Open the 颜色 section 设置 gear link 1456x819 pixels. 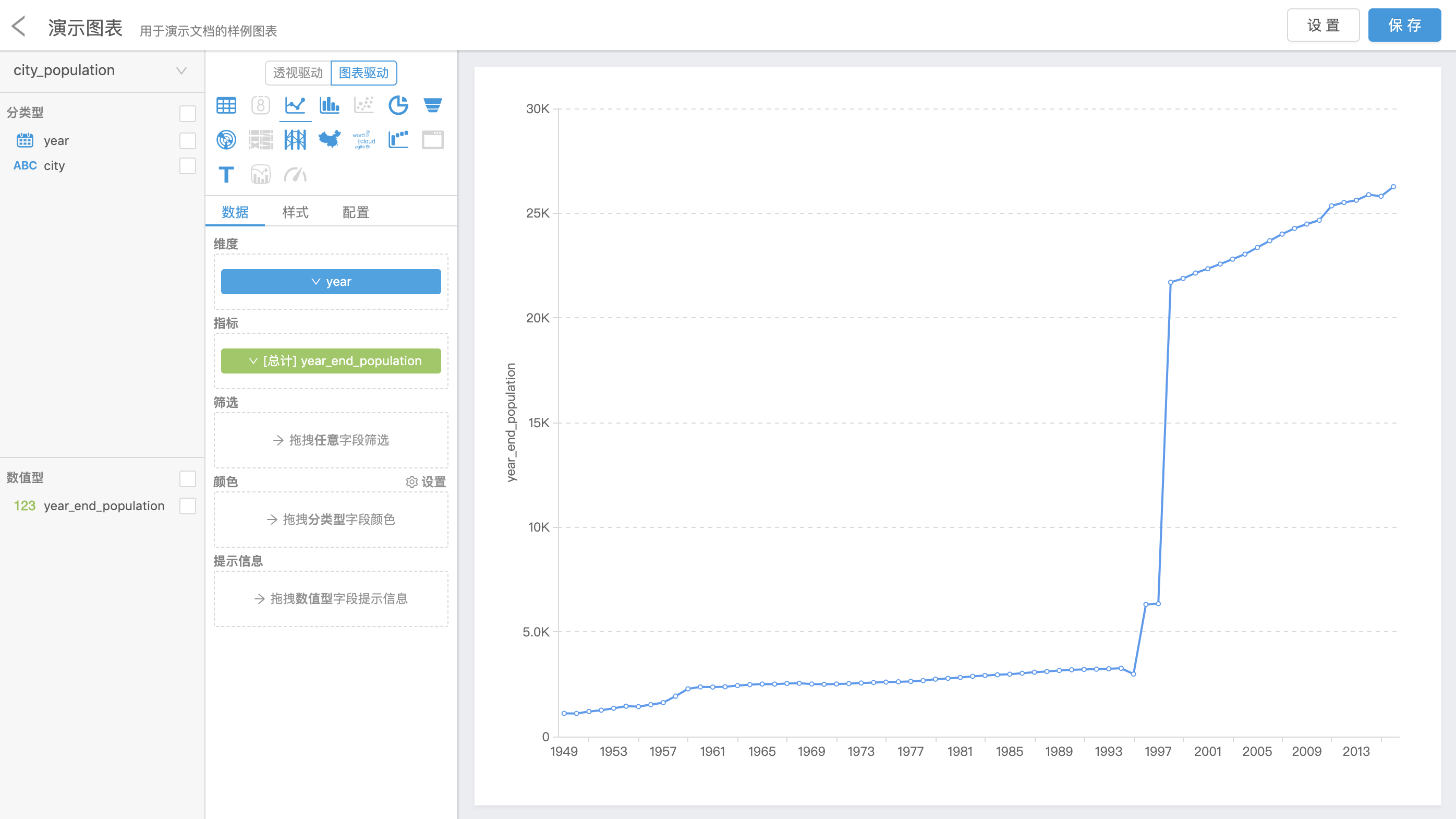coord(426,481)
